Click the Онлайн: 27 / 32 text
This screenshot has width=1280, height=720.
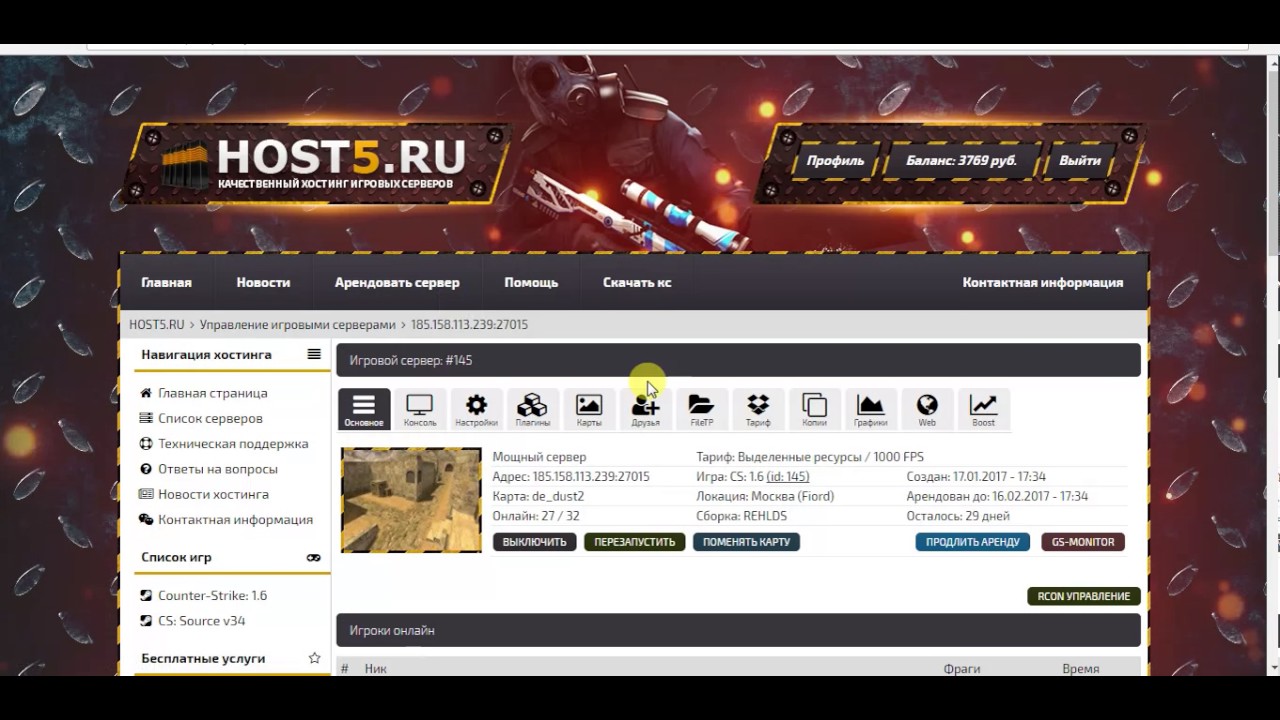click(x=536, y=516)
